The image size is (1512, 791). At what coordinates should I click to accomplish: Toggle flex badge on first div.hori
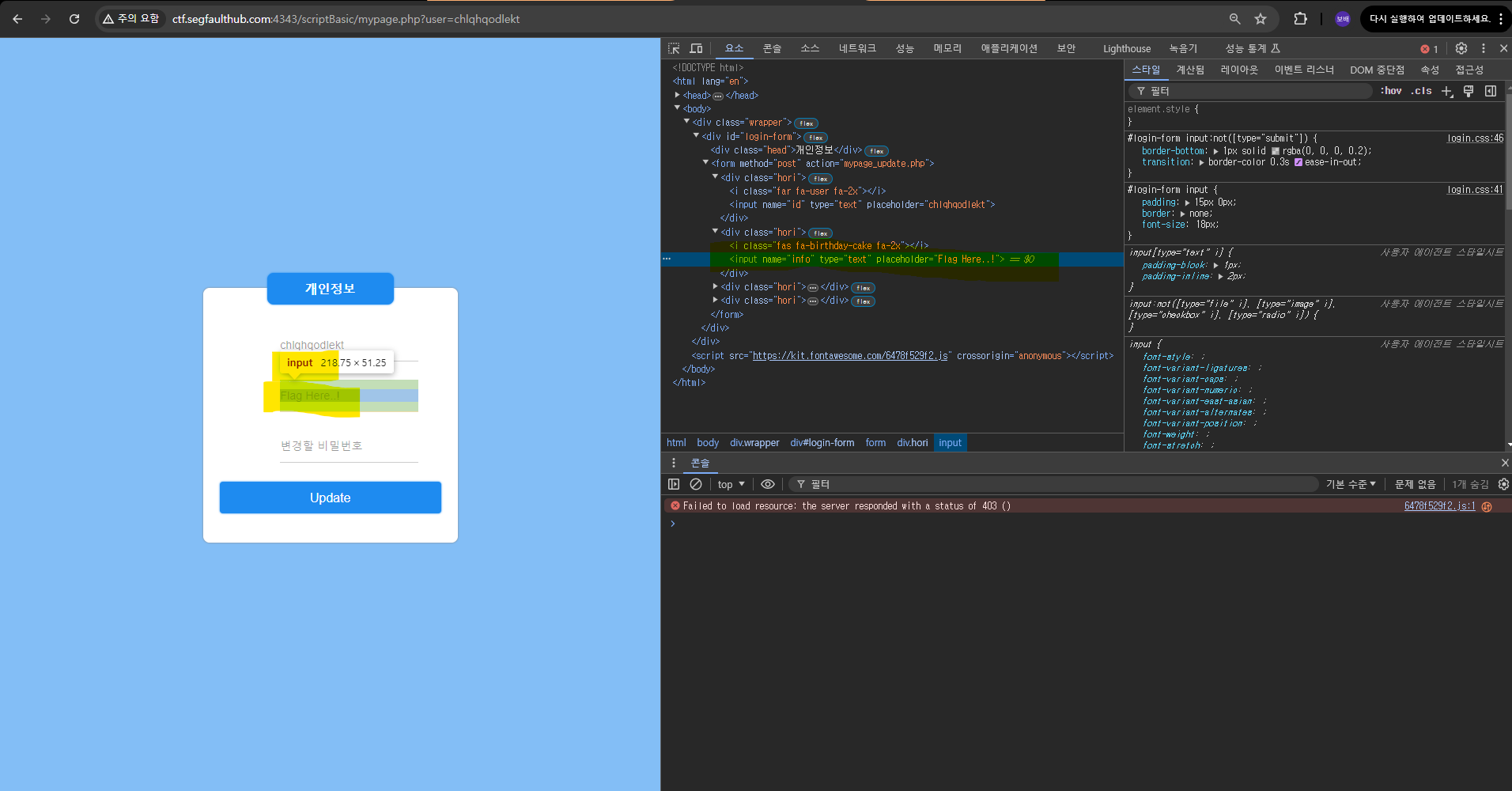820,179
